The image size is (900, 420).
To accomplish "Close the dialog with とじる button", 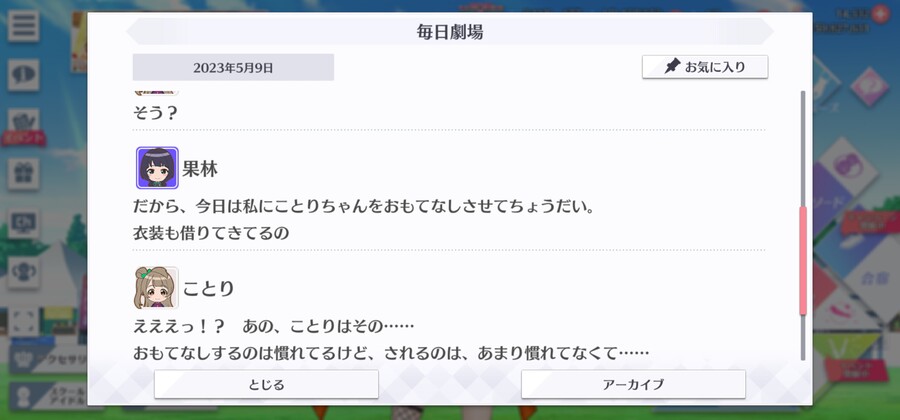I will [x=266, y=384].
